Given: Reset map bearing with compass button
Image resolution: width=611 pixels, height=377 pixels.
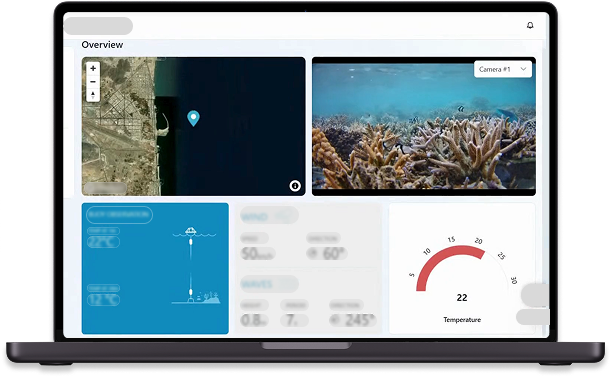Looking at the screenshot, I should 93,95.
